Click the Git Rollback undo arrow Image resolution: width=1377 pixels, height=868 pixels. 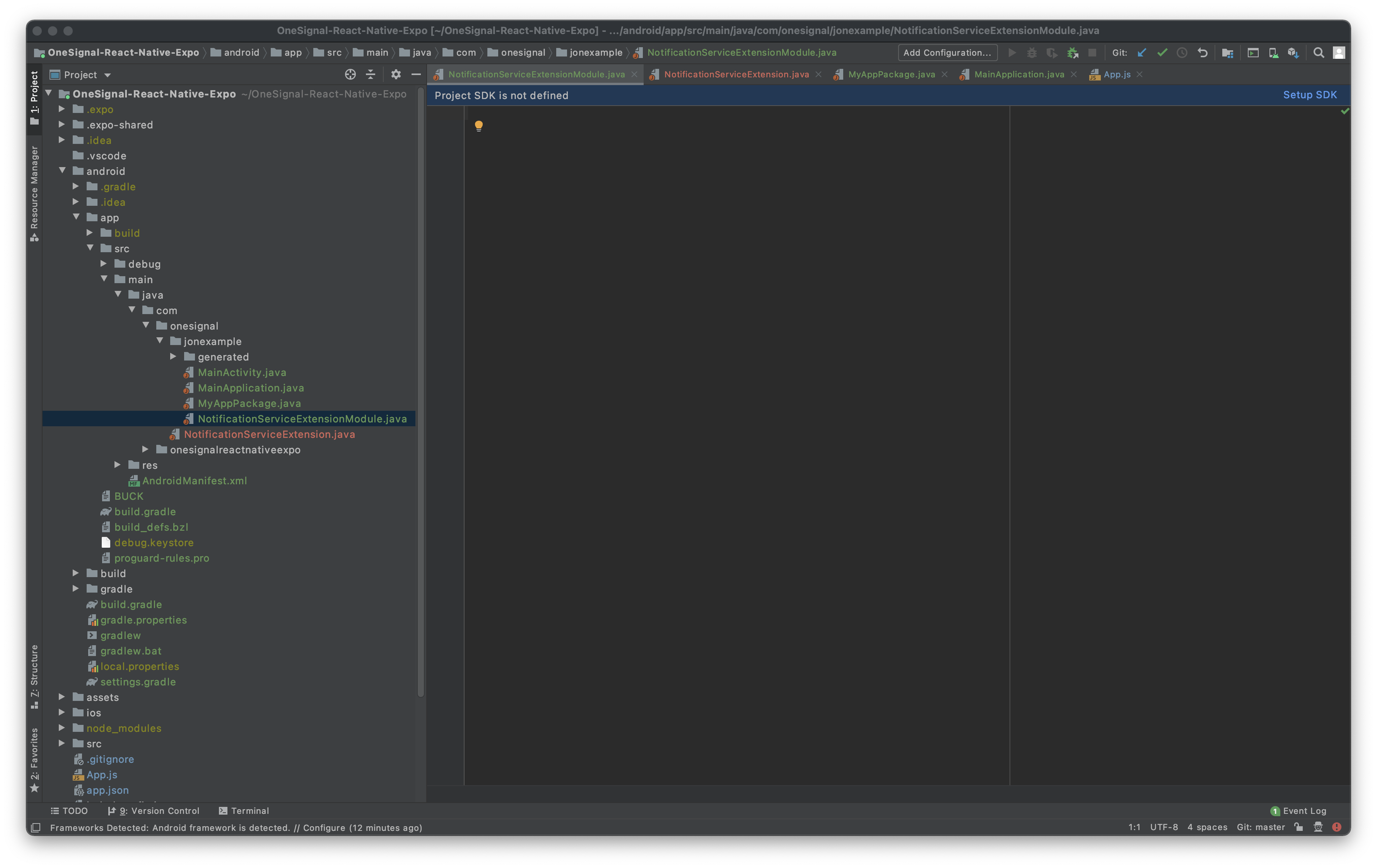point(1203,53)
